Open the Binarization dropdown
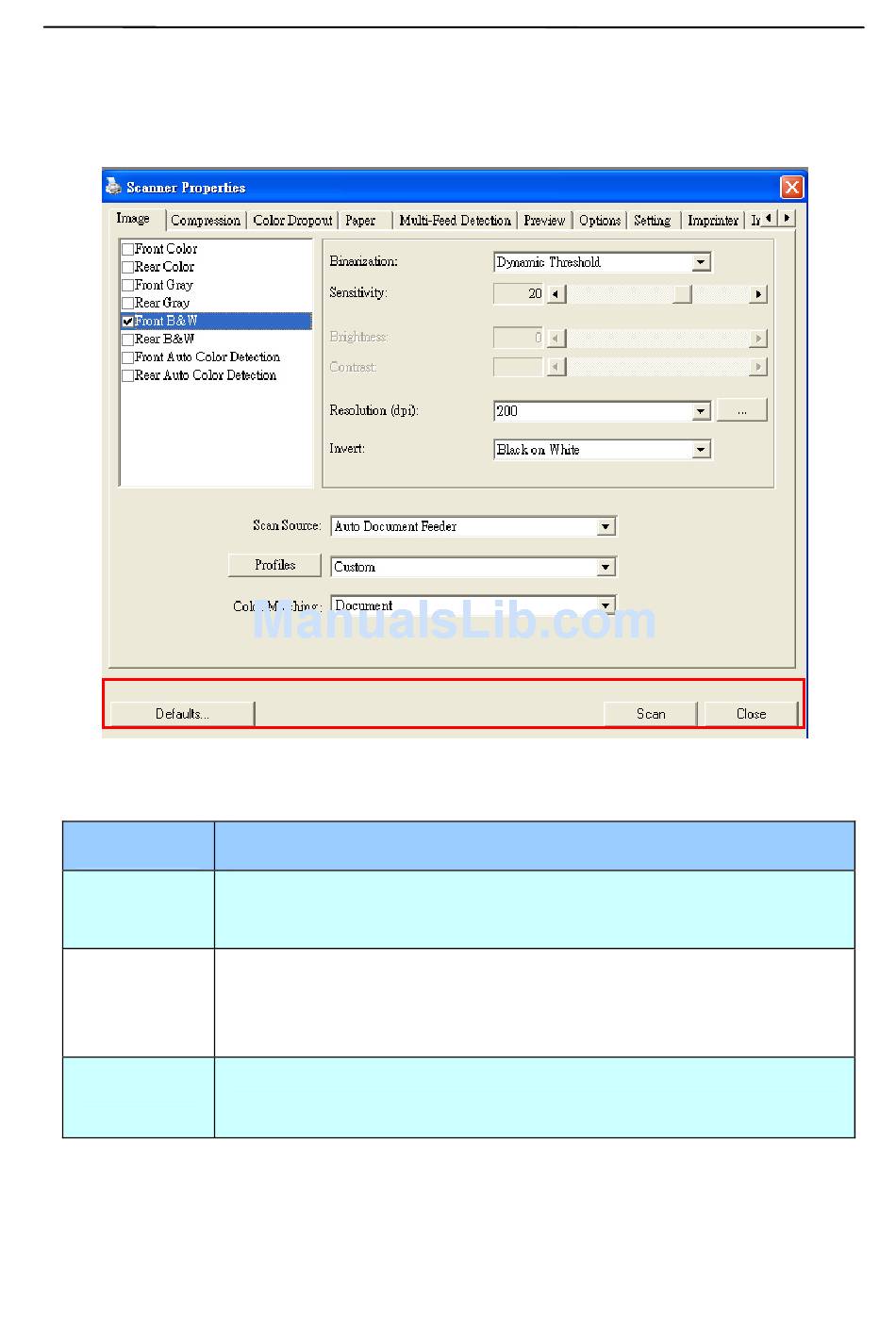Viewport: 896px width, 1342px height. [x=701, y=263]
